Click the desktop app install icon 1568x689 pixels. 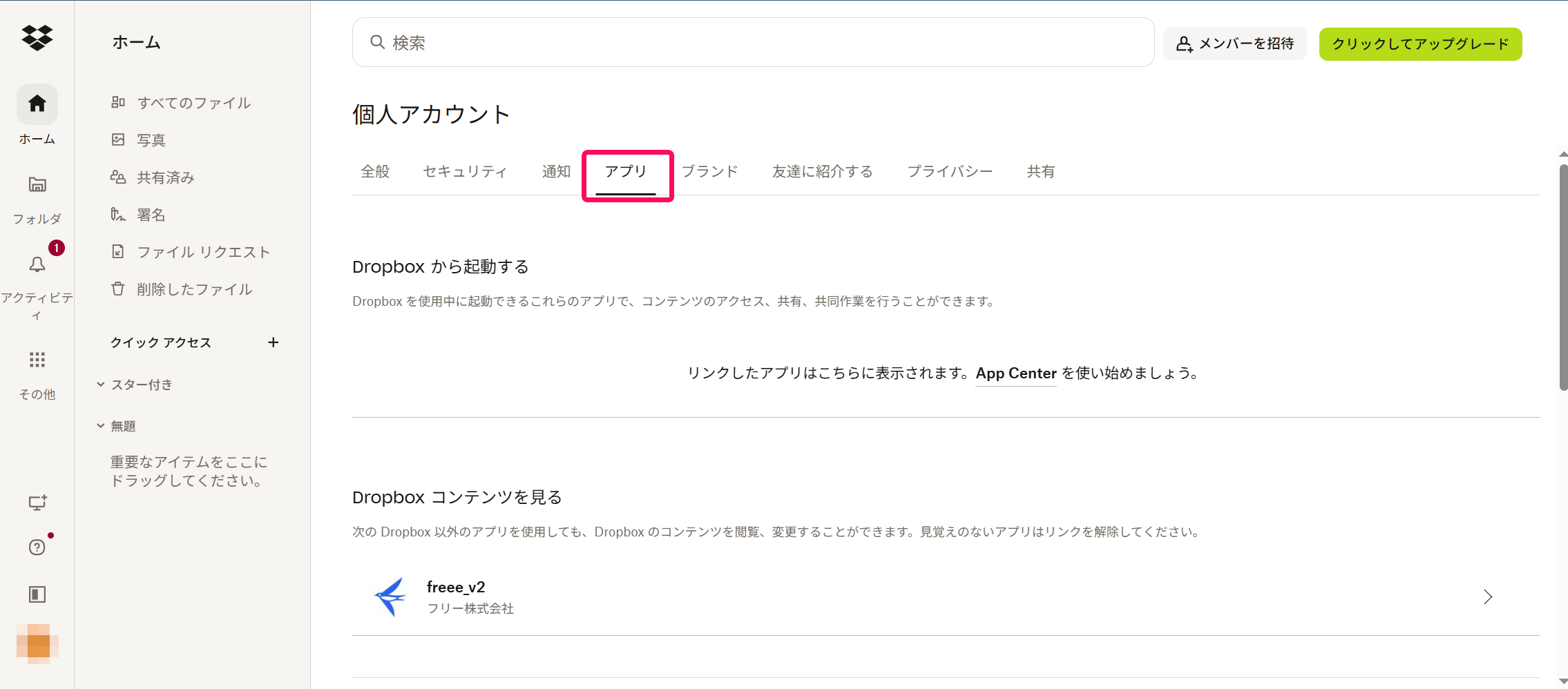[37, 503]
